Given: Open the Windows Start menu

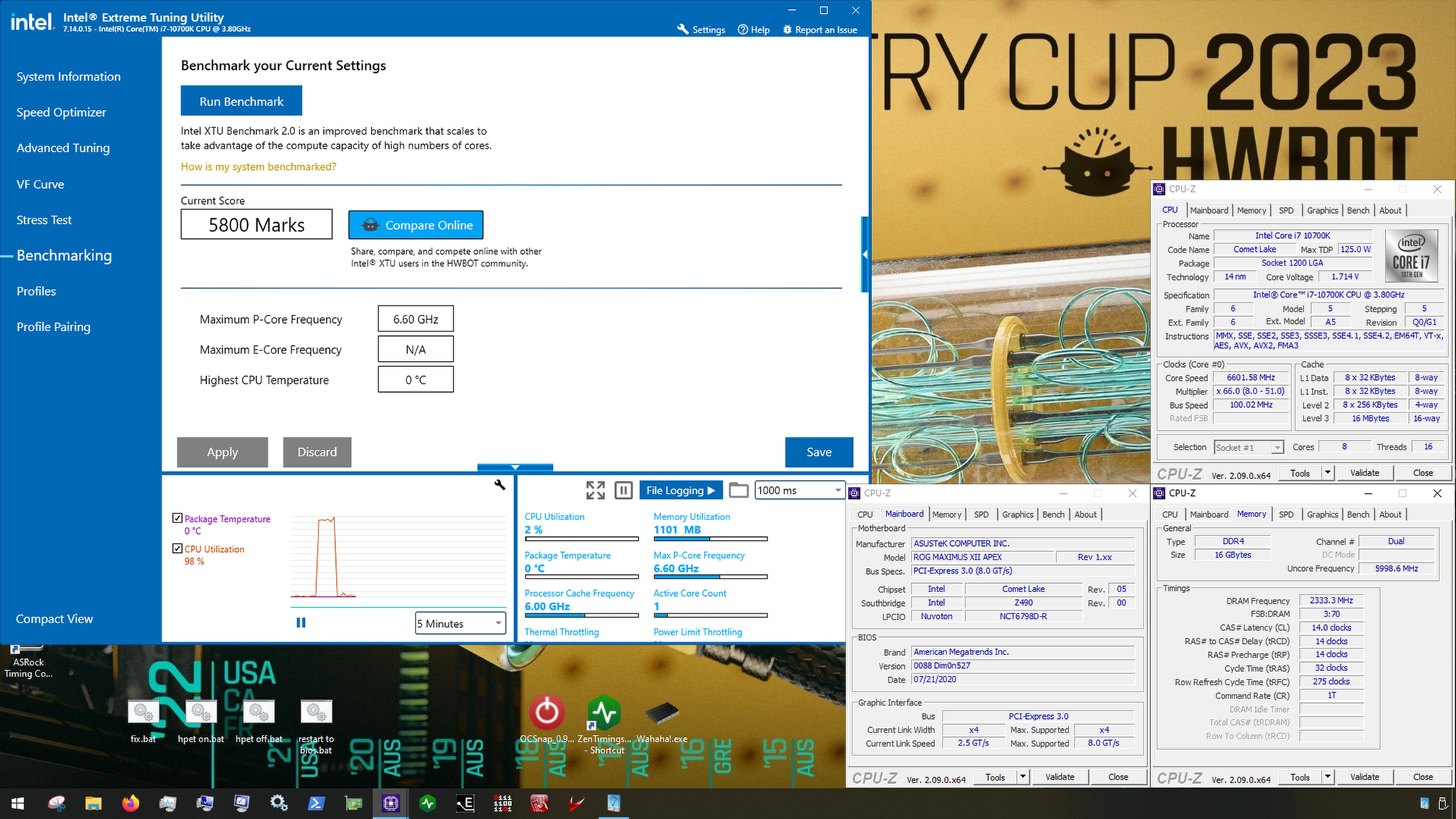Looking at the screenshot, I should (18, 803).
